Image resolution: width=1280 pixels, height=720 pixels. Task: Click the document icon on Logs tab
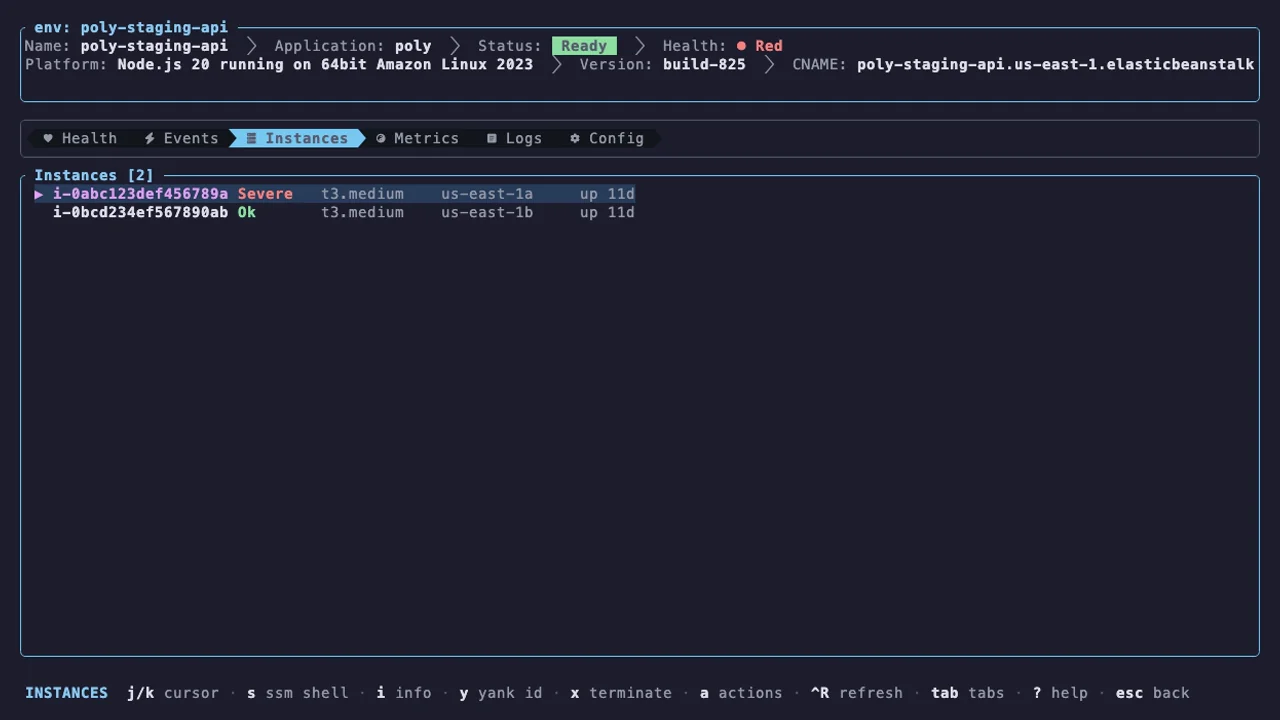(x=492, y=138)
